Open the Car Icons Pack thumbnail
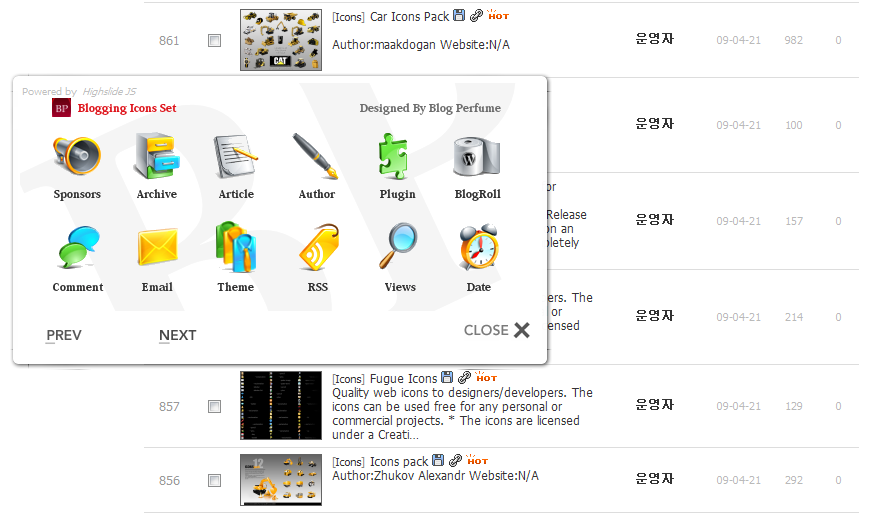 [281, 40]
